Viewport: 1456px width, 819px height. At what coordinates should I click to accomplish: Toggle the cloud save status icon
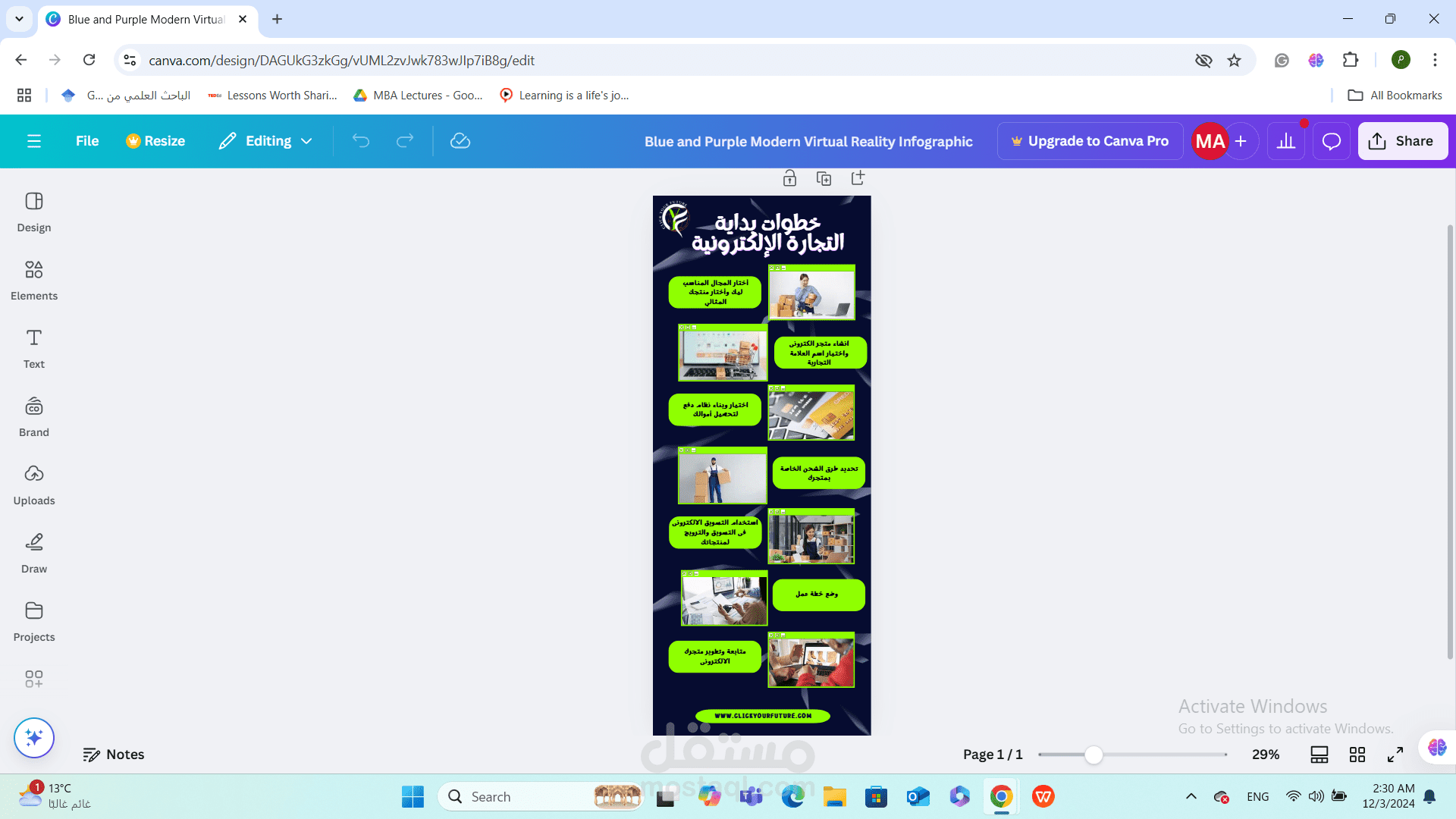click(x=460, y=141)
